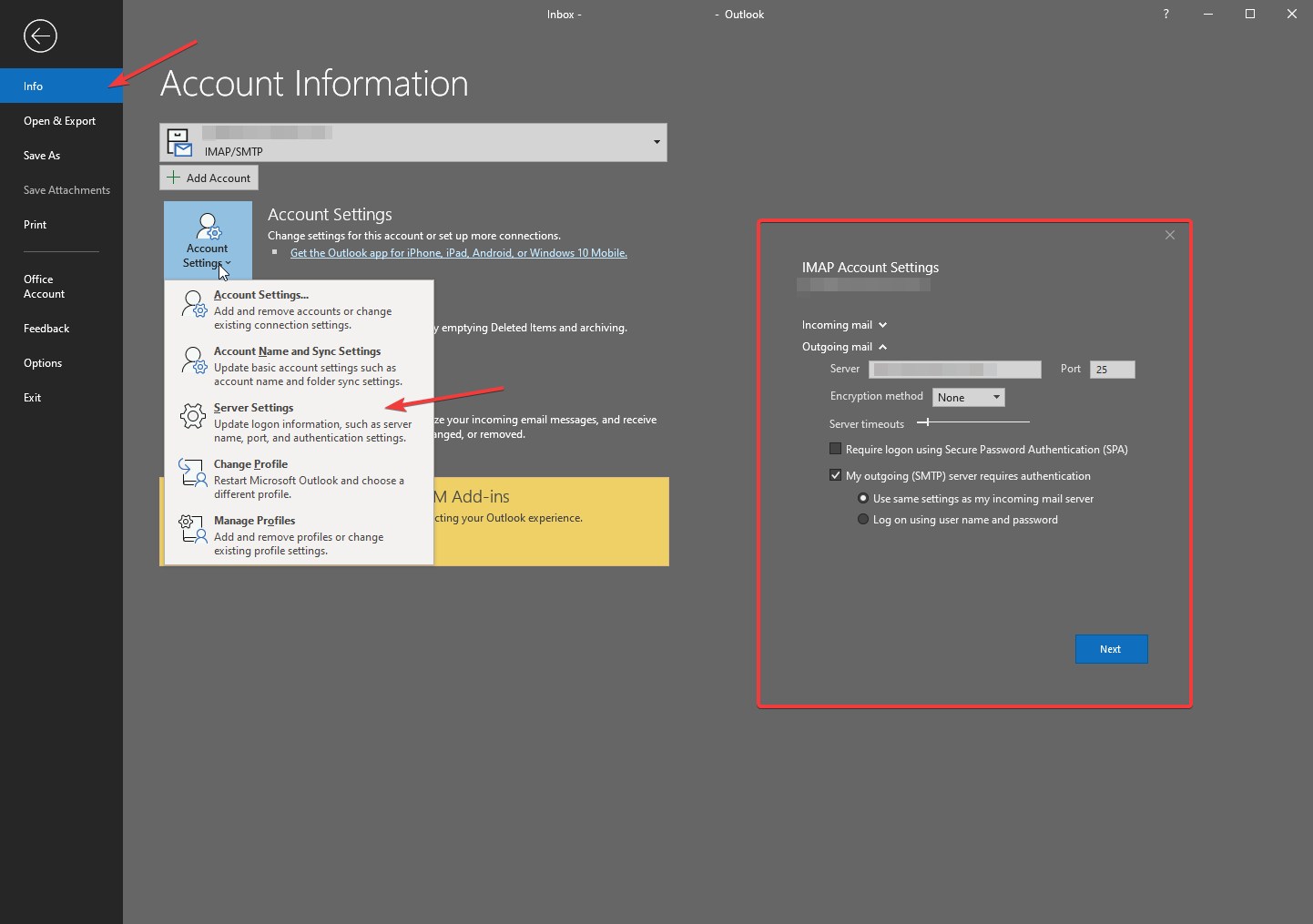The height and width of the screenshot is (924, 1313).
Task: Select Save Attachments in sidebar
Action: tap(61, 190)
